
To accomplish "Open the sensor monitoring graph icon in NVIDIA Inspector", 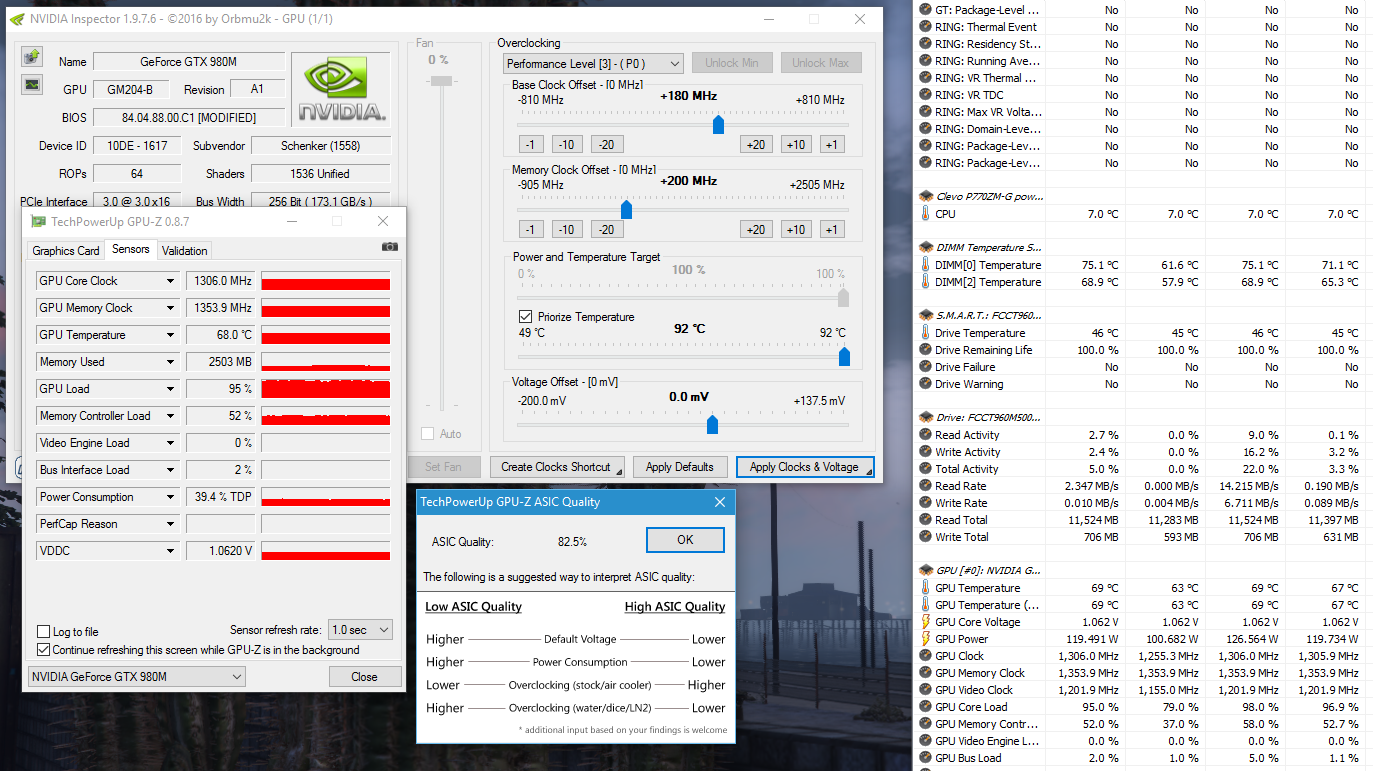I will tap(32, 84).
